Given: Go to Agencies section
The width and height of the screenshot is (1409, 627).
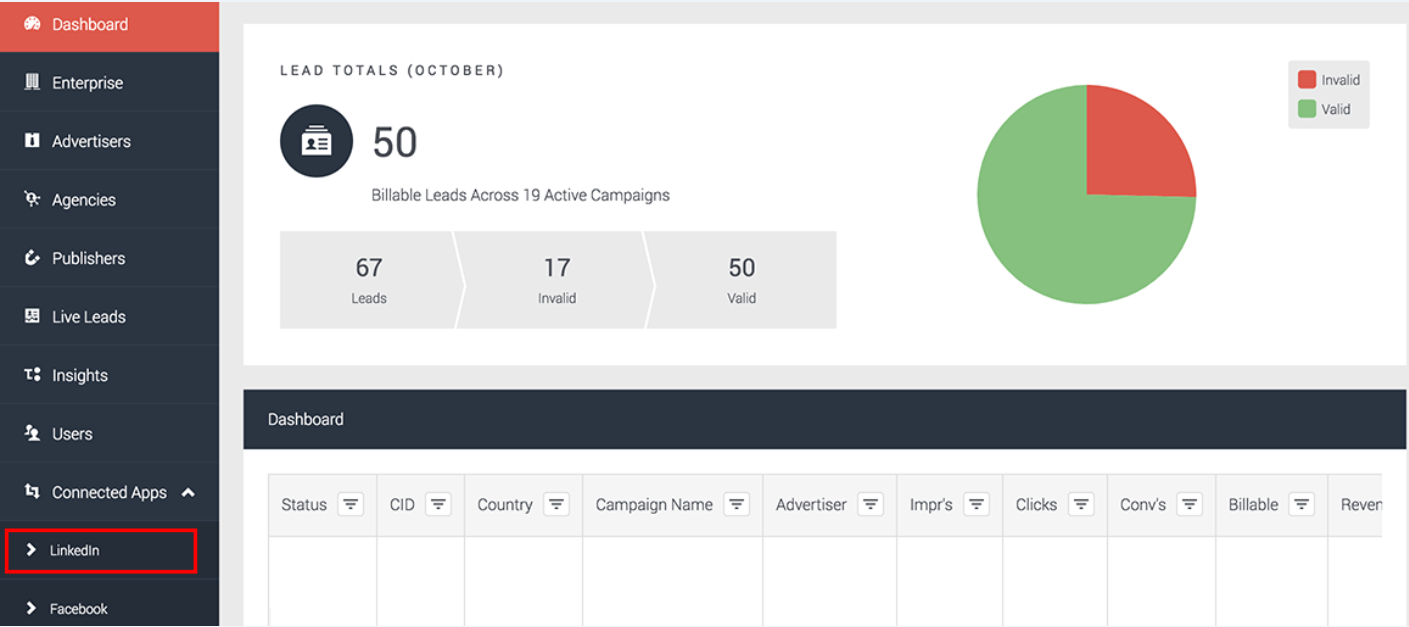Looking at the screenshot, I should 109,199.
